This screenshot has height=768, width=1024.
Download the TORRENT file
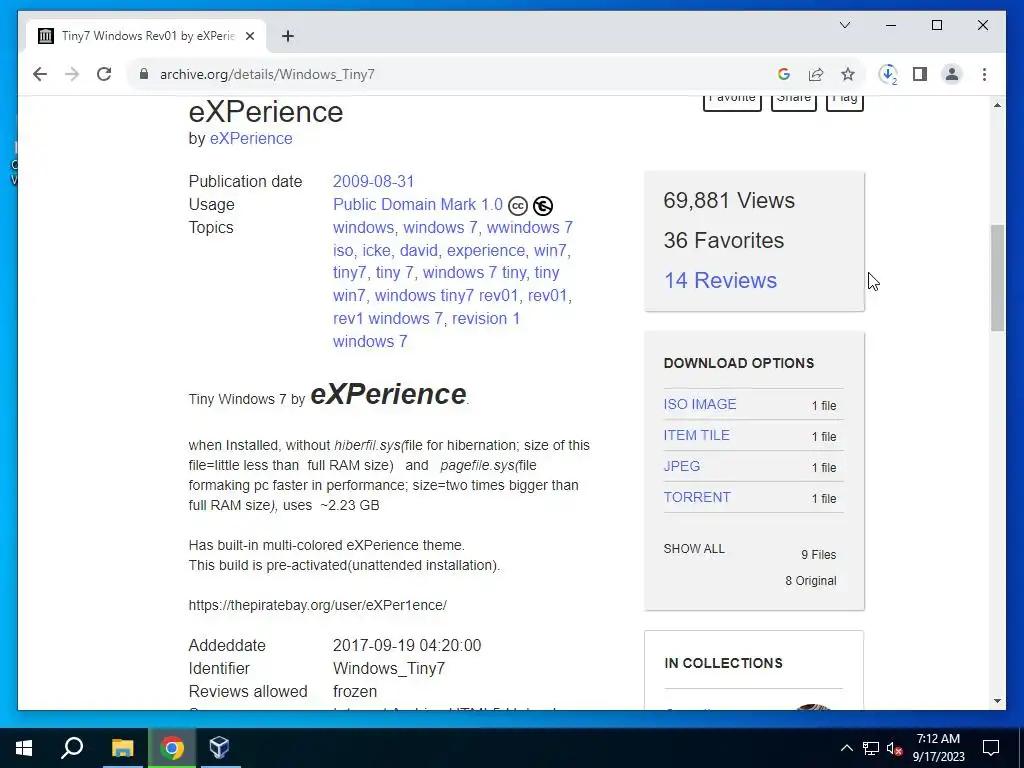click(x=697, y=497)
